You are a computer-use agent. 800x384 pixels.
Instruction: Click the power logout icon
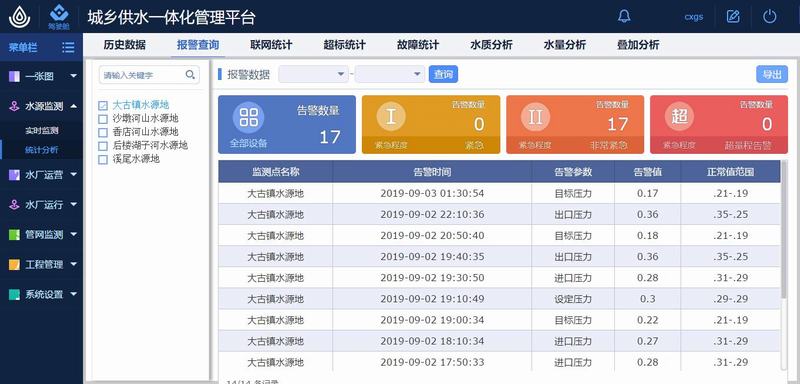click(769, 16)
